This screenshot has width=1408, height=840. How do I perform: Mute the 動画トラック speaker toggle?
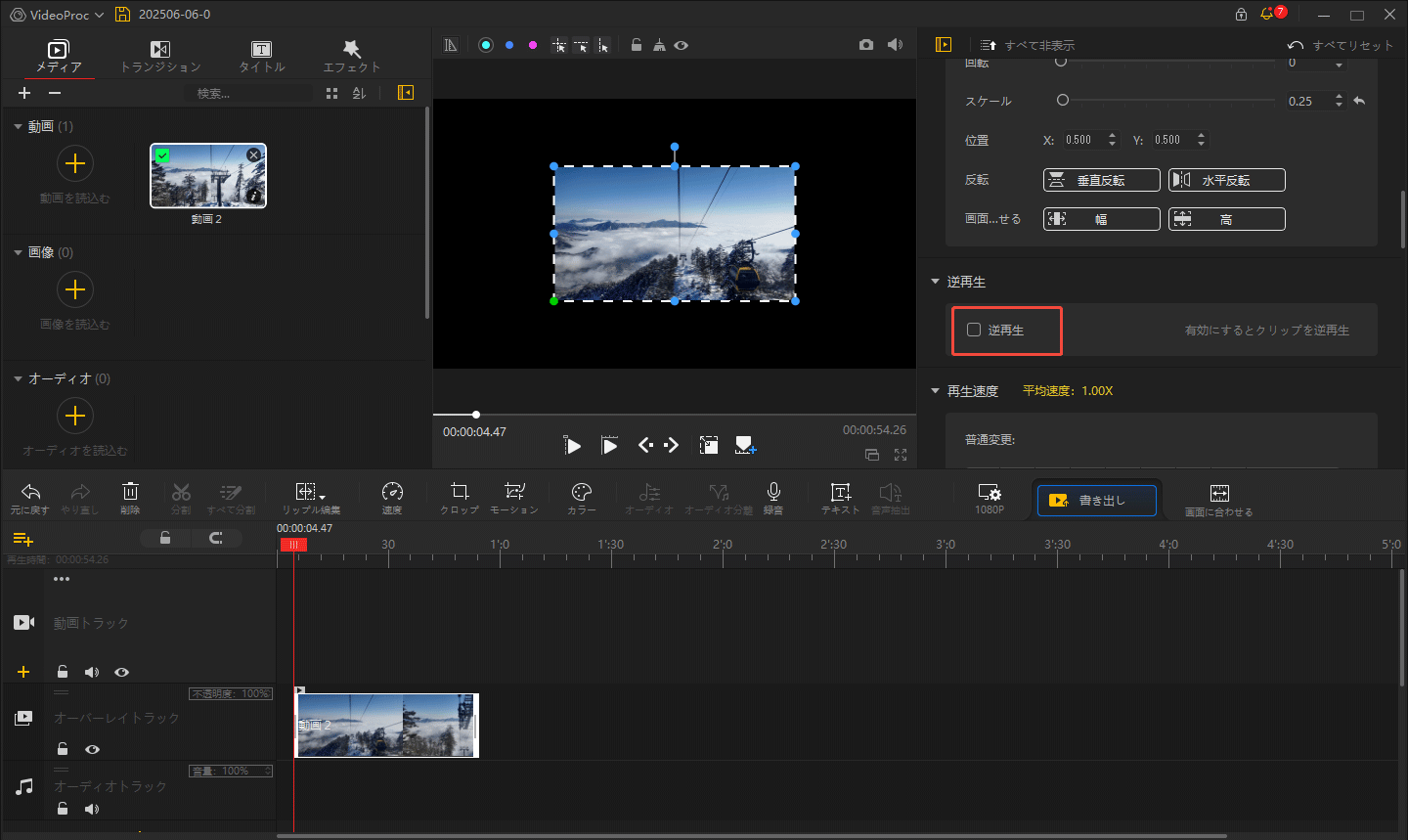(92, 672)
